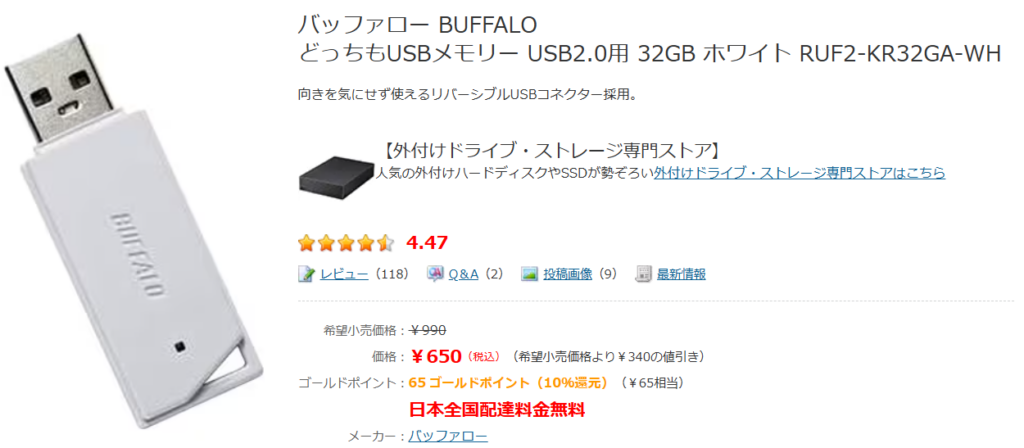1024x448 pixels.
Task: Click the 4.47 rating score
Action: pyautogui.click(x=427, y=242)
